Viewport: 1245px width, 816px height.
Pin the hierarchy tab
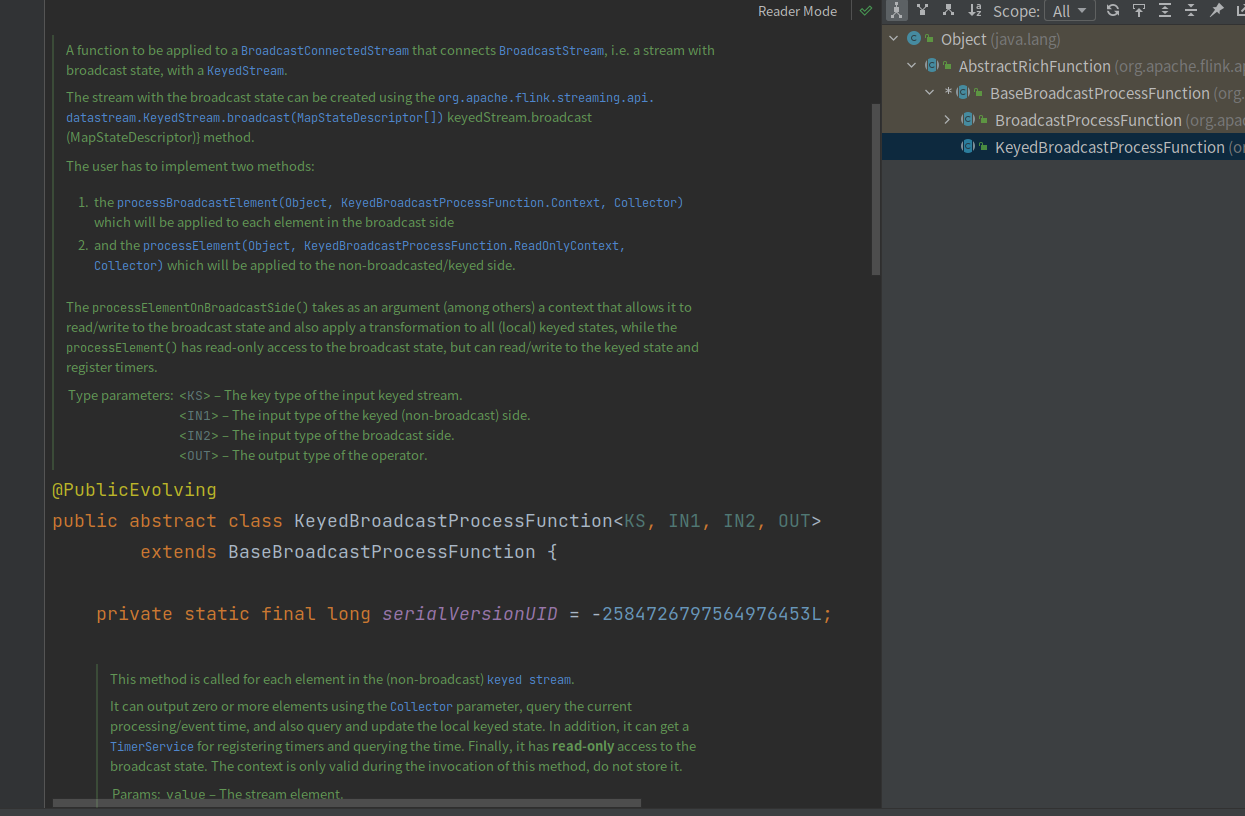[1217, 11]
